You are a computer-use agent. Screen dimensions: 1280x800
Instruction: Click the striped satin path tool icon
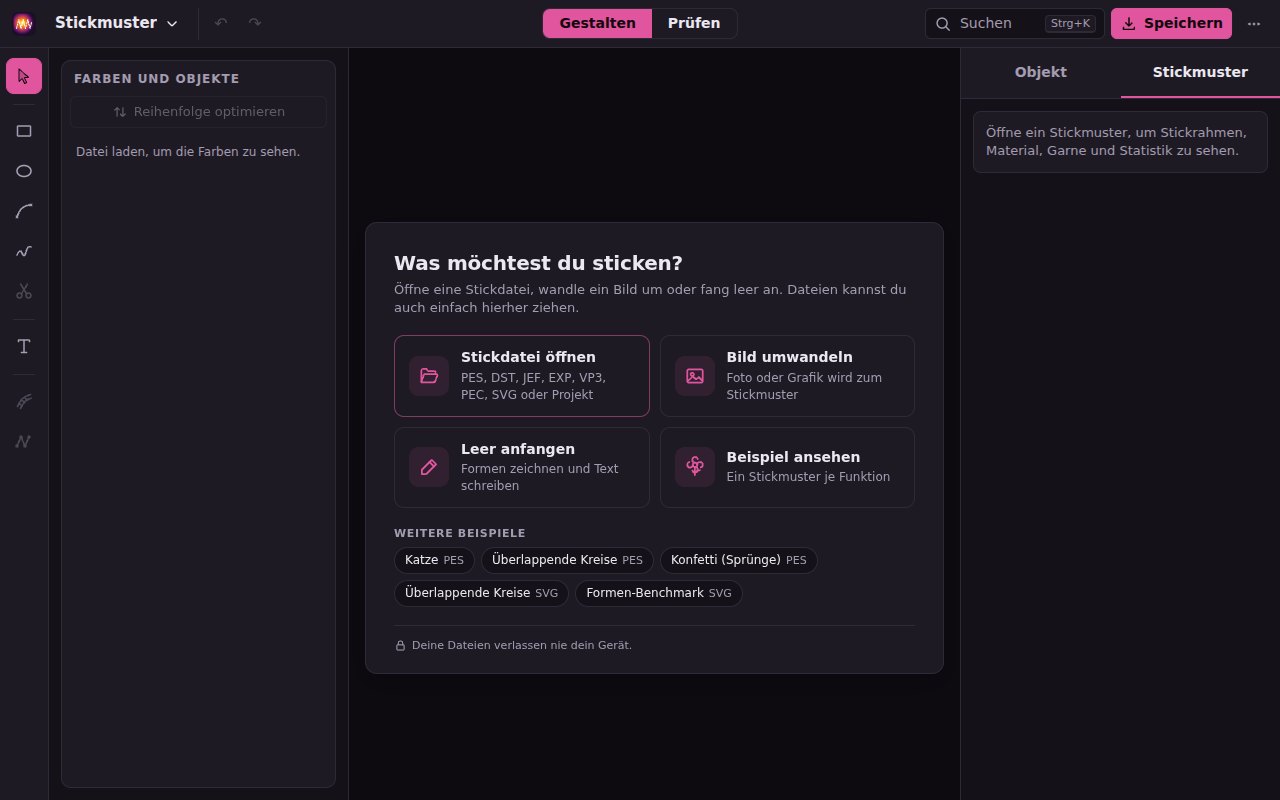[24, 401]
